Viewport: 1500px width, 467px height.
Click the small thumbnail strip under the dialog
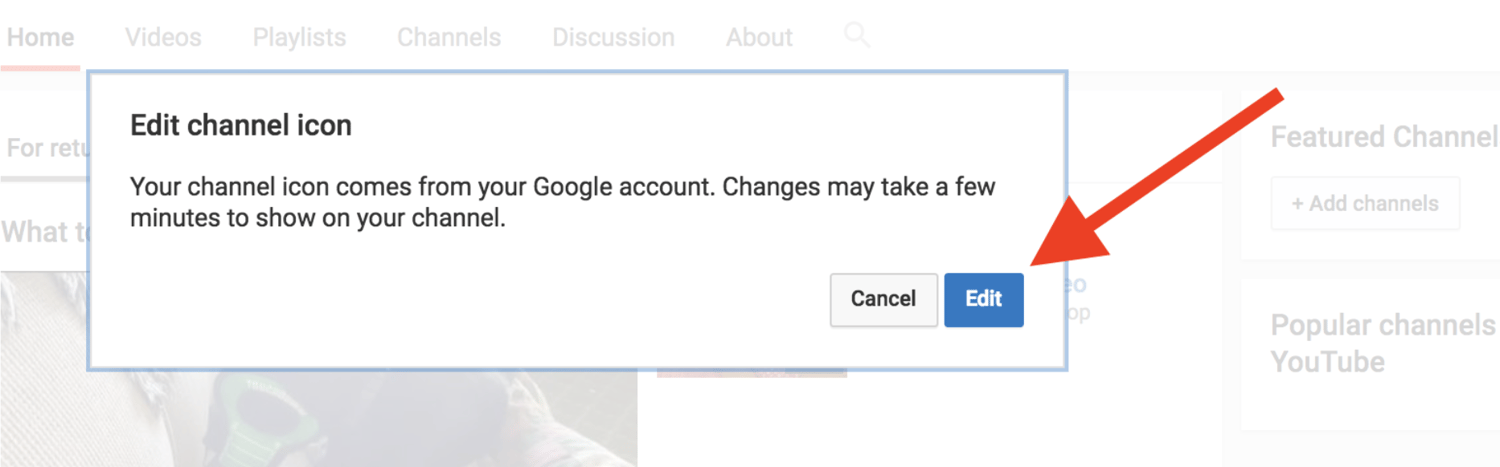click(x=752, y=374)
